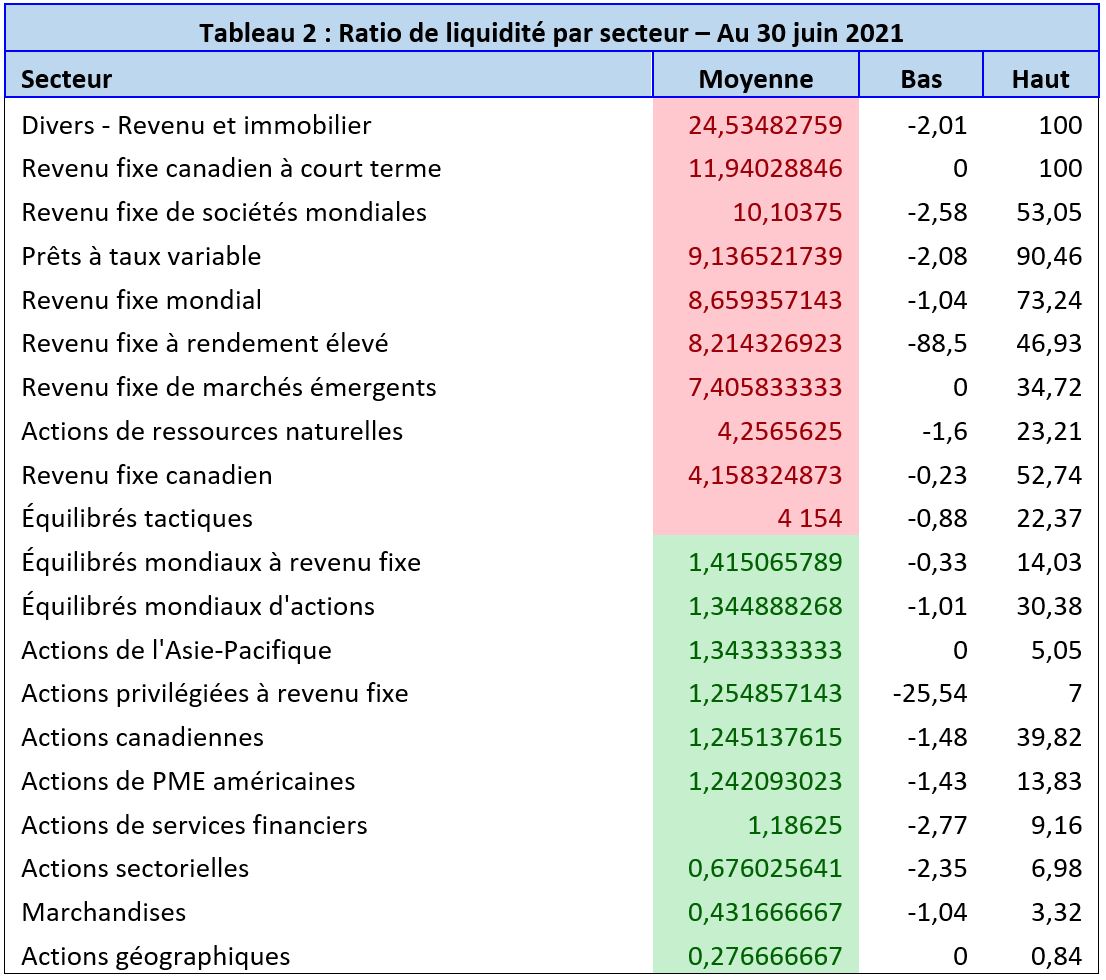Click 'Revenu fixe canadien à court terme'

[x=231, y=169]
